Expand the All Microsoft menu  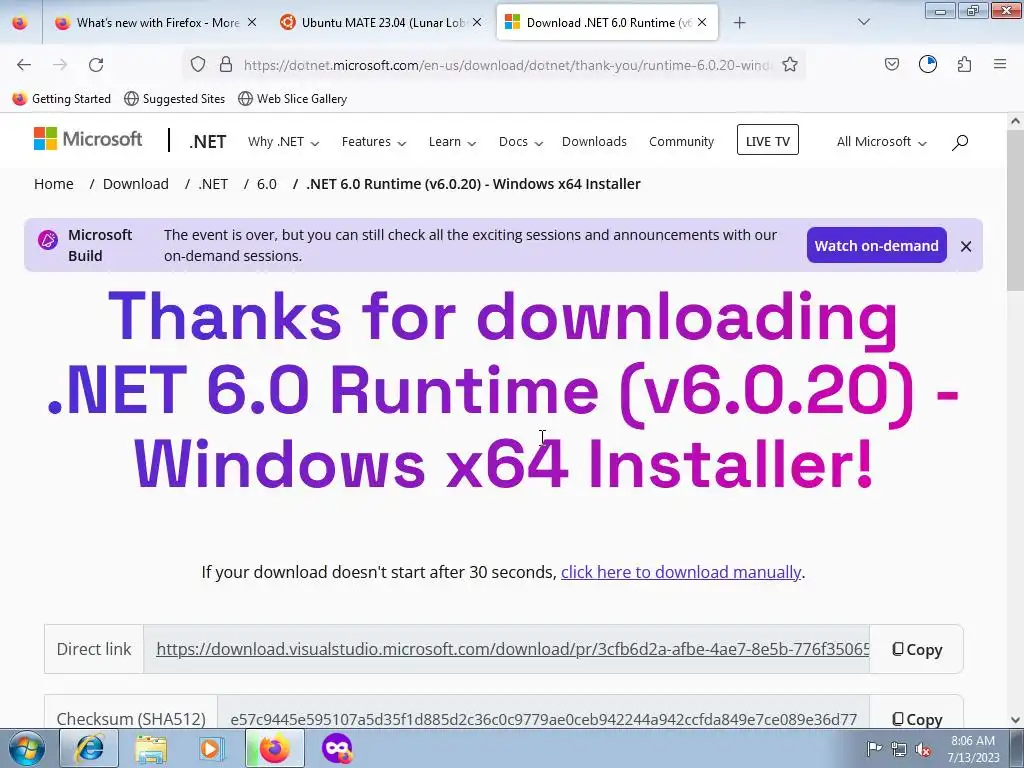click(x=882, y=142)
